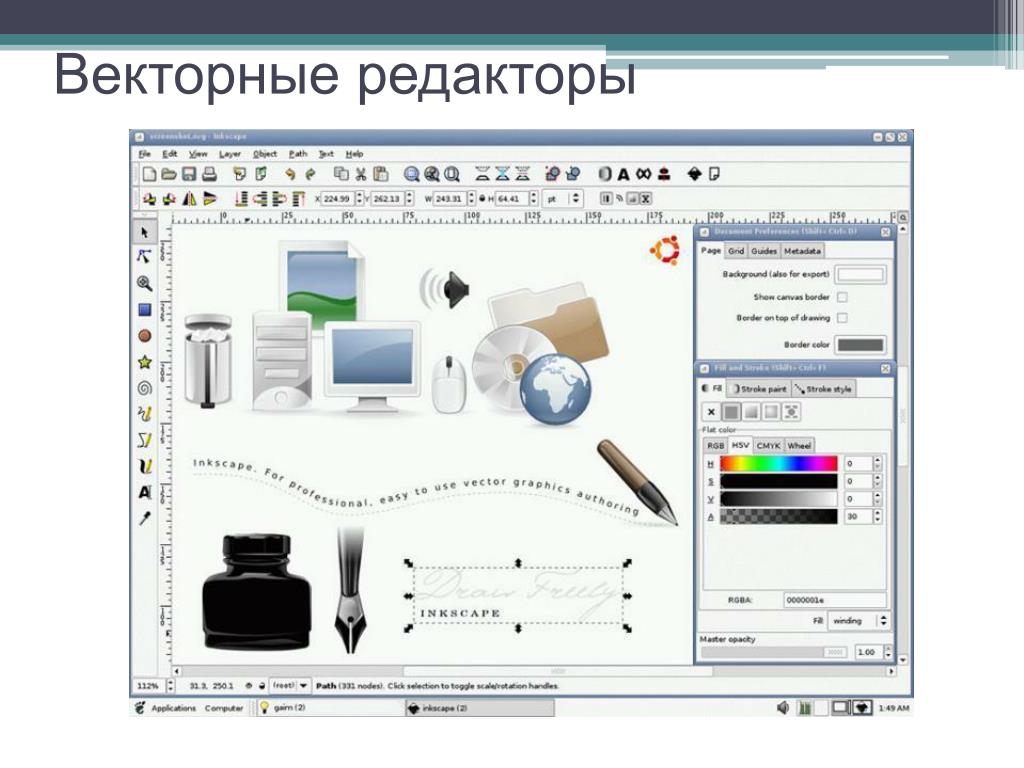1024x768 pixels.
Task: Click the X coordinate spinner arrows
Action: 359,199
